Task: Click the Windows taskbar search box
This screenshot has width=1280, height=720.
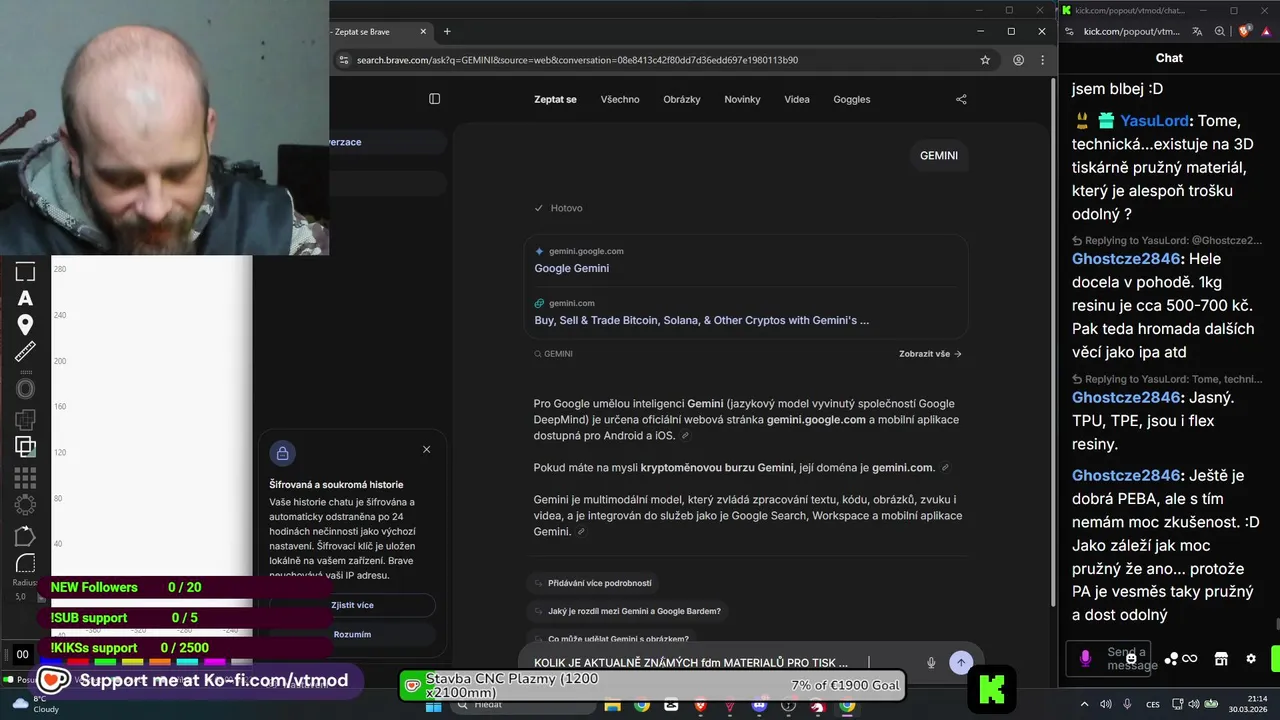Action: [x=520, y=705]
